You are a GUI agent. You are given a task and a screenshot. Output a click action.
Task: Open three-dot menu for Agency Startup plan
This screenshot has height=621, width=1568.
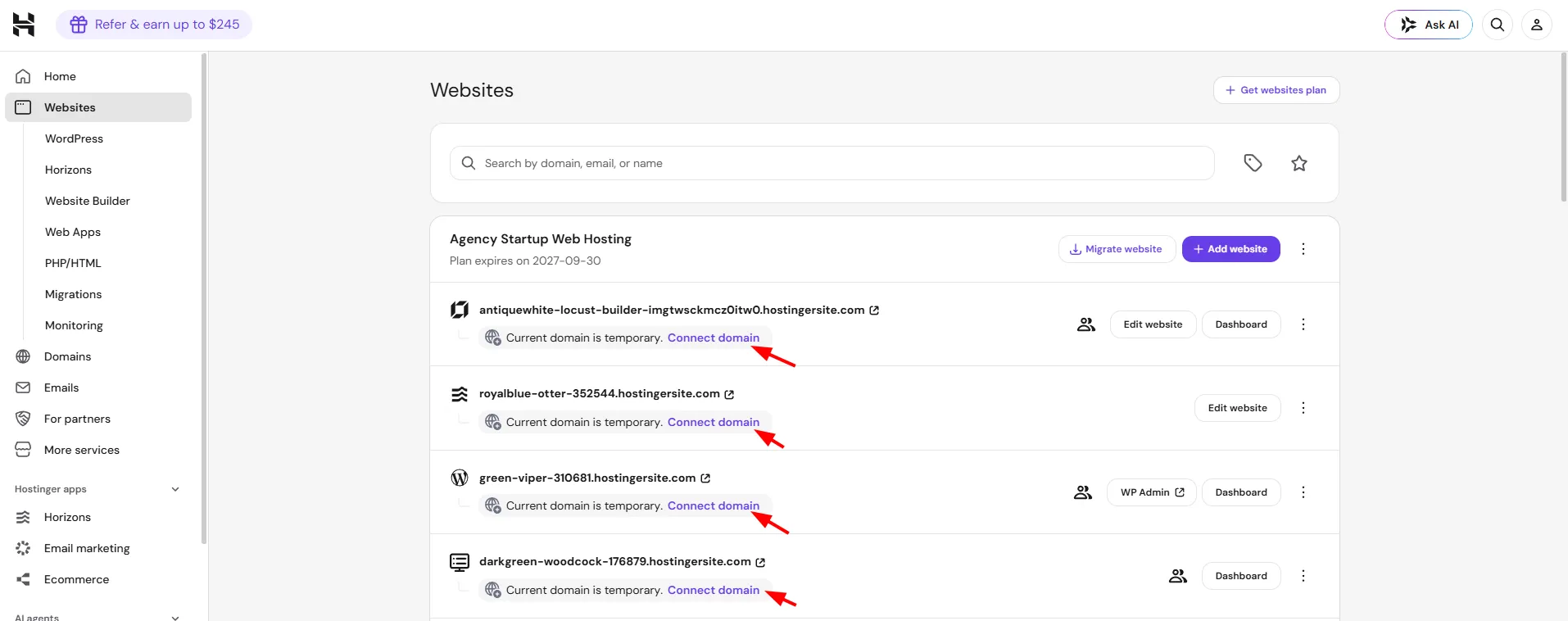(1303, 249)
